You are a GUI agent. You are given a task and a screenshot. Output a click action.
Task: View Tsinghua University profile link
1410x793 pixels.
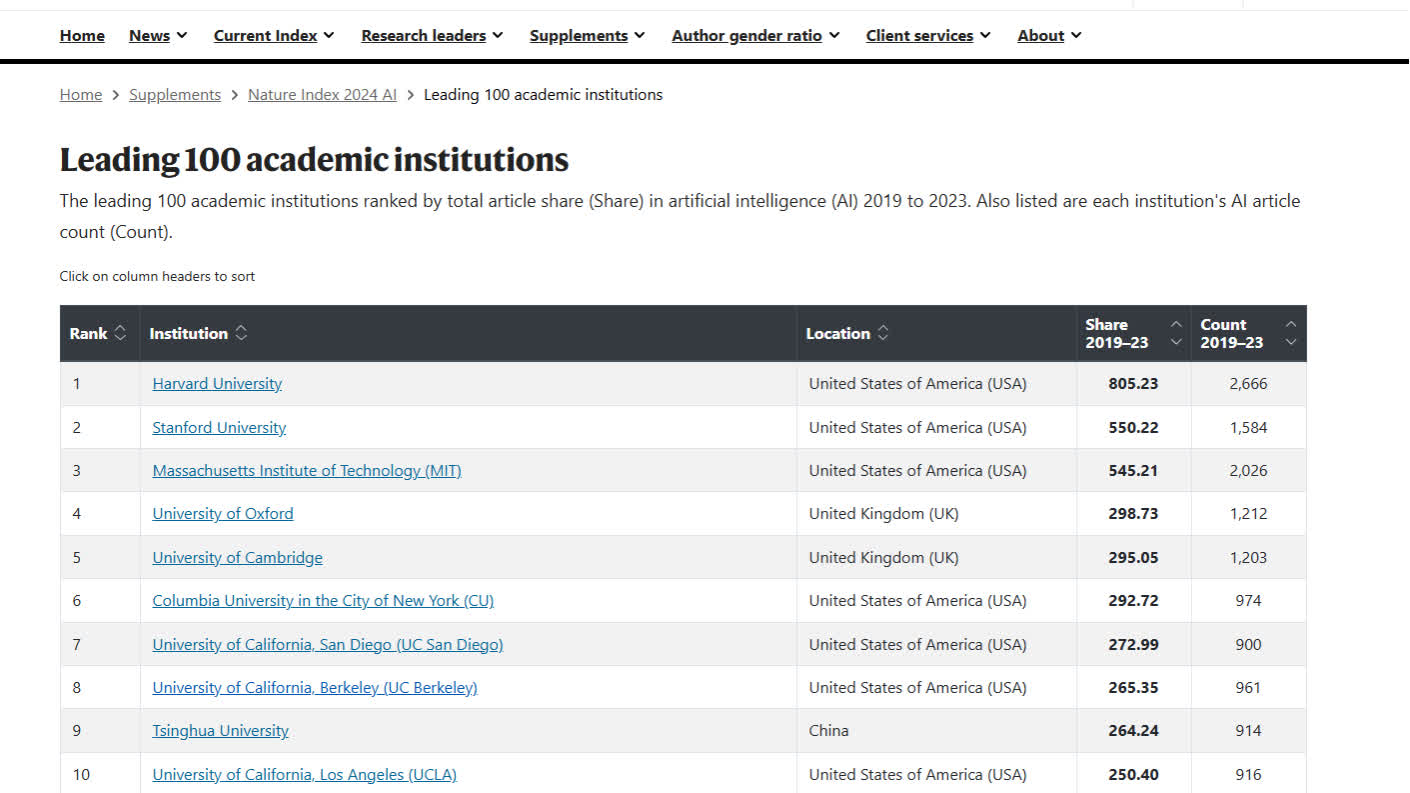coord(220,731)
